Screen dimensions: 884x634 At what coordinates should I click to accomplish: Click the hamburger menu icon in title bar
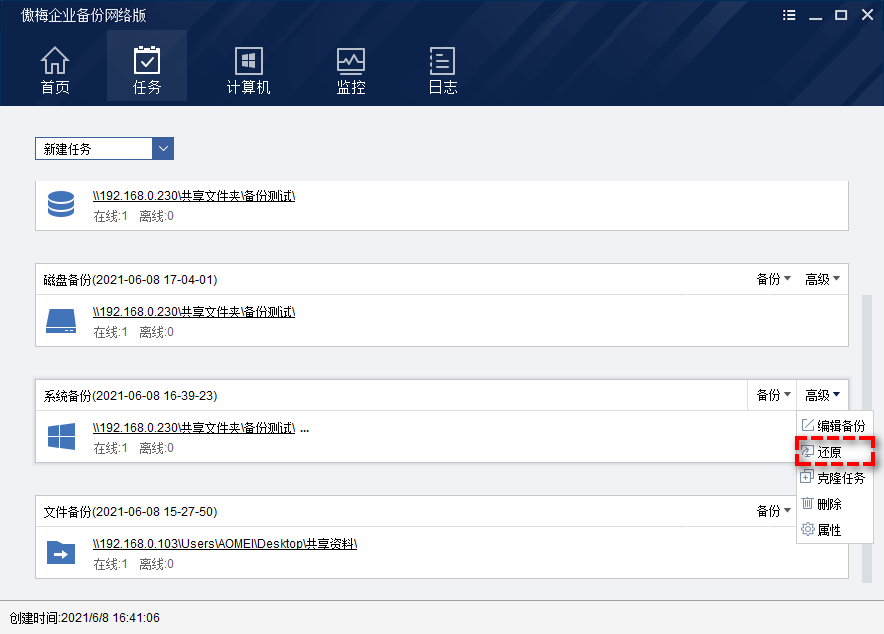(790, 15)
